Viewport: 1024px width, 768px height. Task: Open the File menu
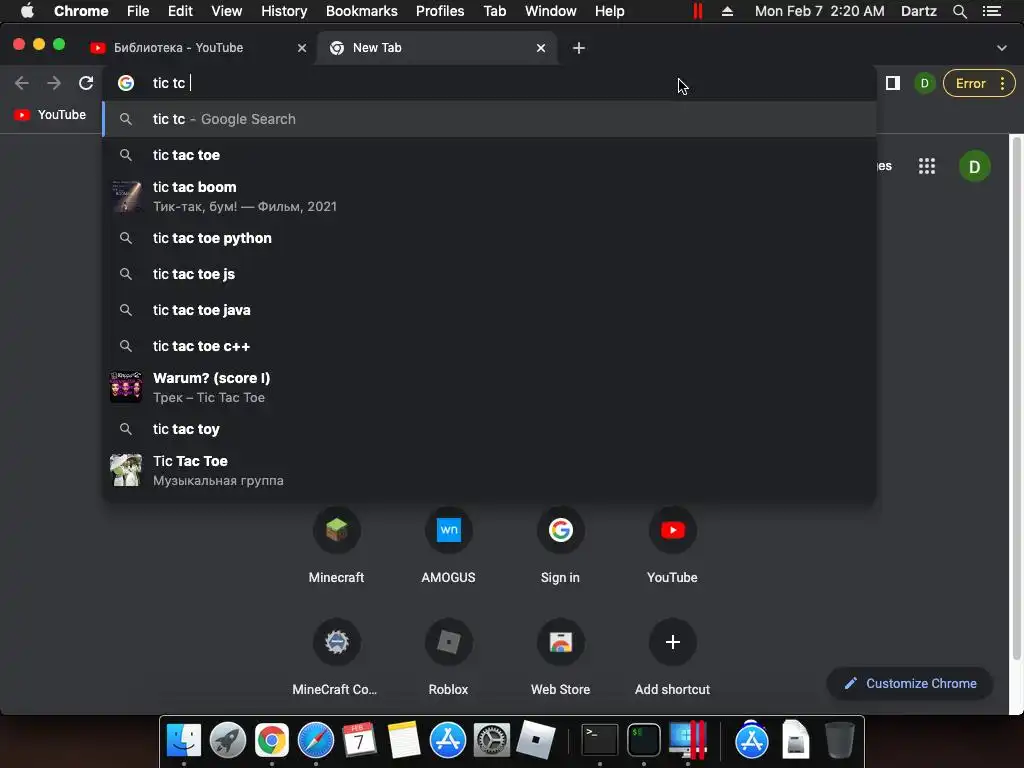click(x=138, y=11)
